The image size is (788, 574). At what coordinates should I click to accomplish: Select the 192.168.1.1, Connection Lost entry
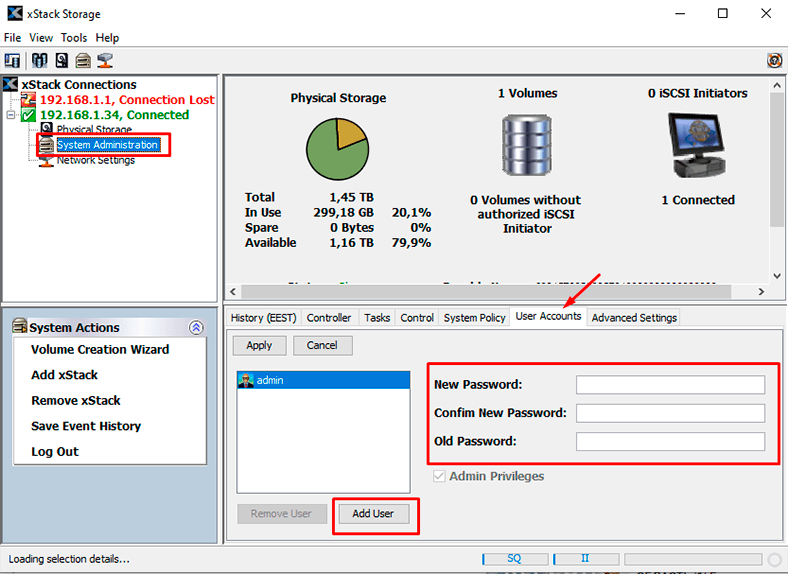127,100
